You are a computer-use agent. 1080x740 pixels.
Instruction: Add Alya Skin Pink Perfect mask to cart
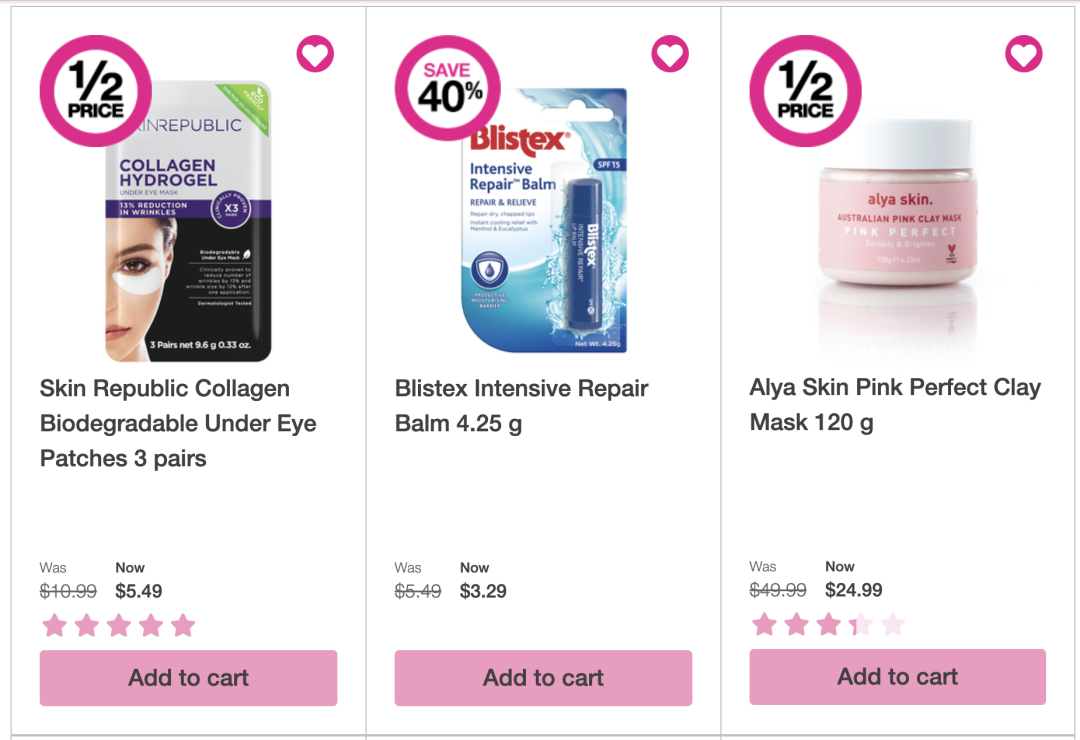click(897, 677)
